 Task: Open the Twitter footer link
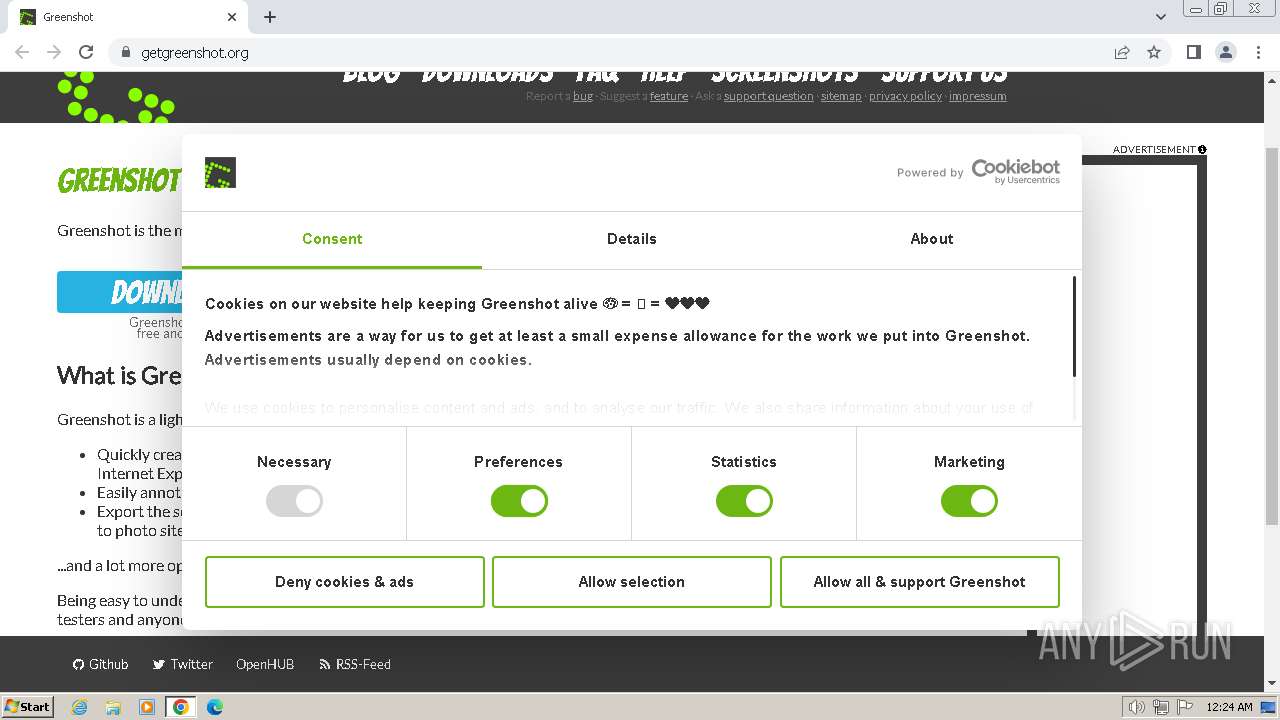pos(183,664)
